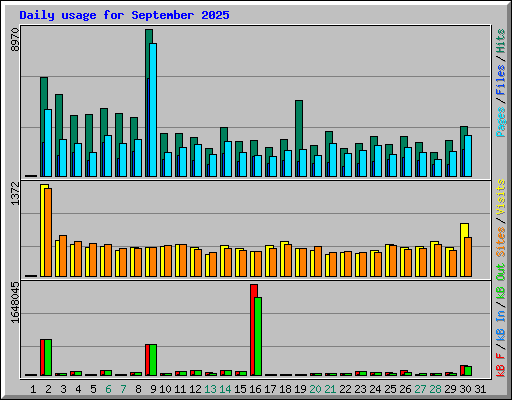
Task: Select the day 18 x-axis label
Action: pyautogui.click(x=285, y=389)
